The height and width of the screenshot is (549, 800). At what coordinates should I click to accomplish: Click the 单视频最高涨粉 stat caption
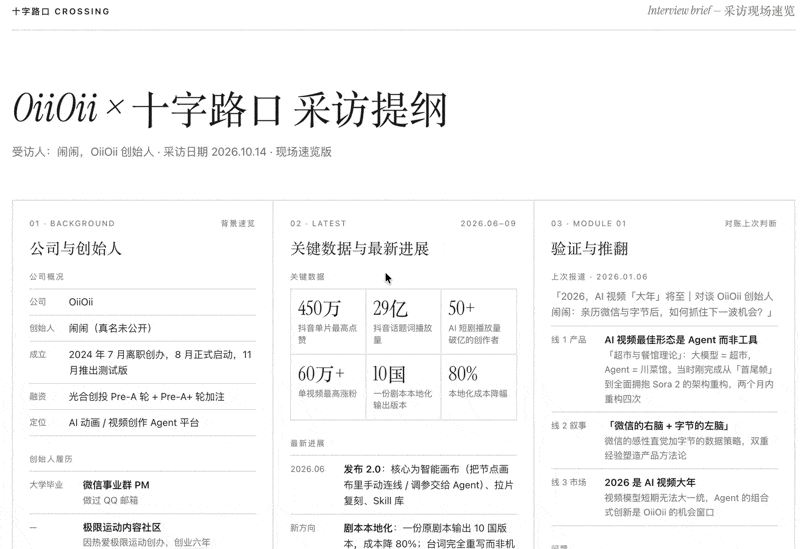(328, 393)
